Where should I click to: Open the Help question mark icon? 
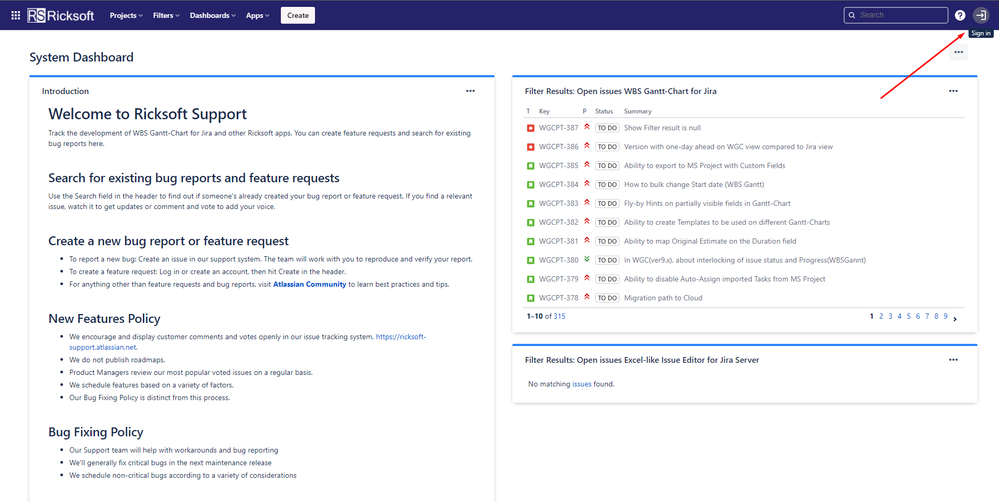click(959, 15)
